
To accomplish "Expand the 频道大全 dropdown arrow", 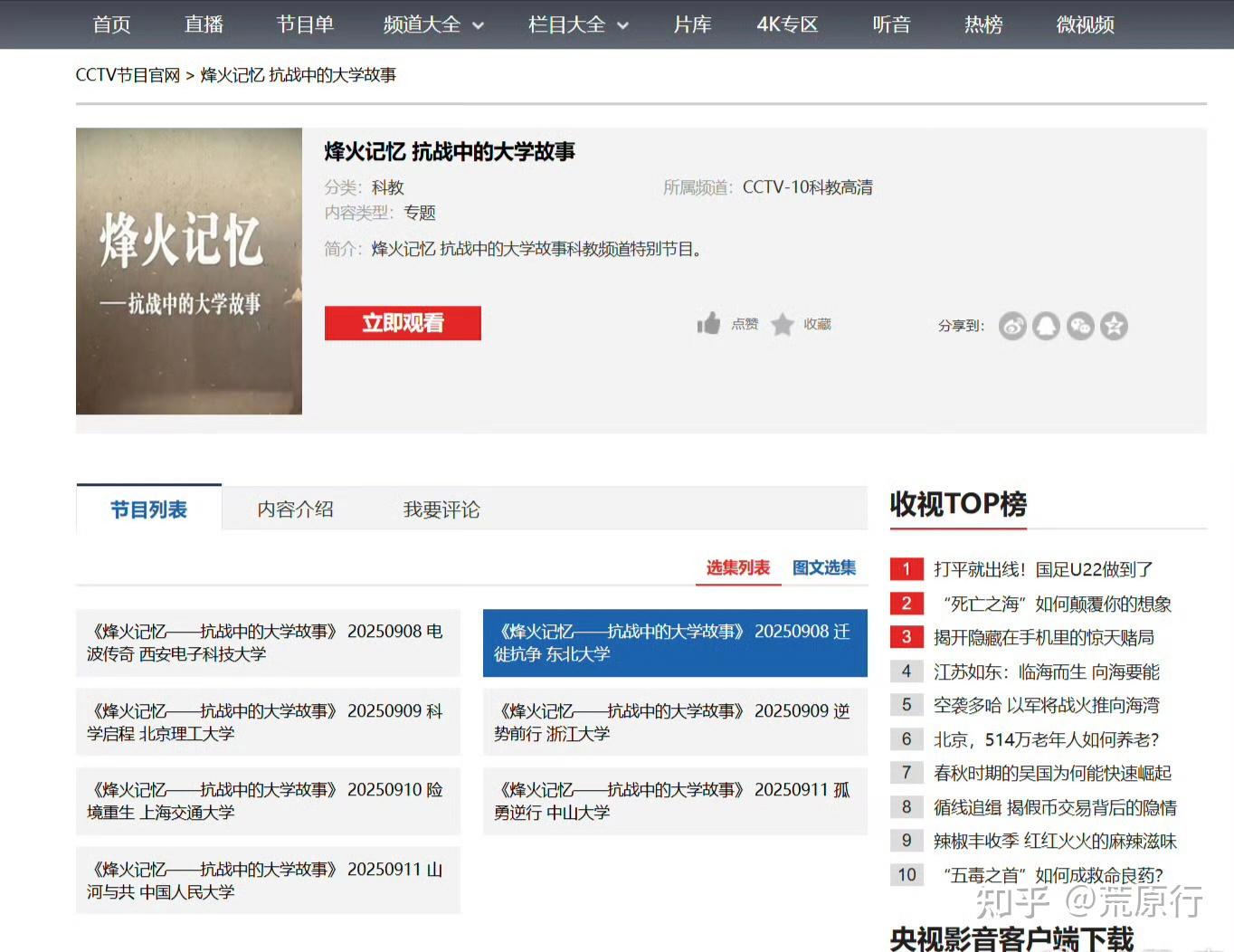I will click(479, 25).
